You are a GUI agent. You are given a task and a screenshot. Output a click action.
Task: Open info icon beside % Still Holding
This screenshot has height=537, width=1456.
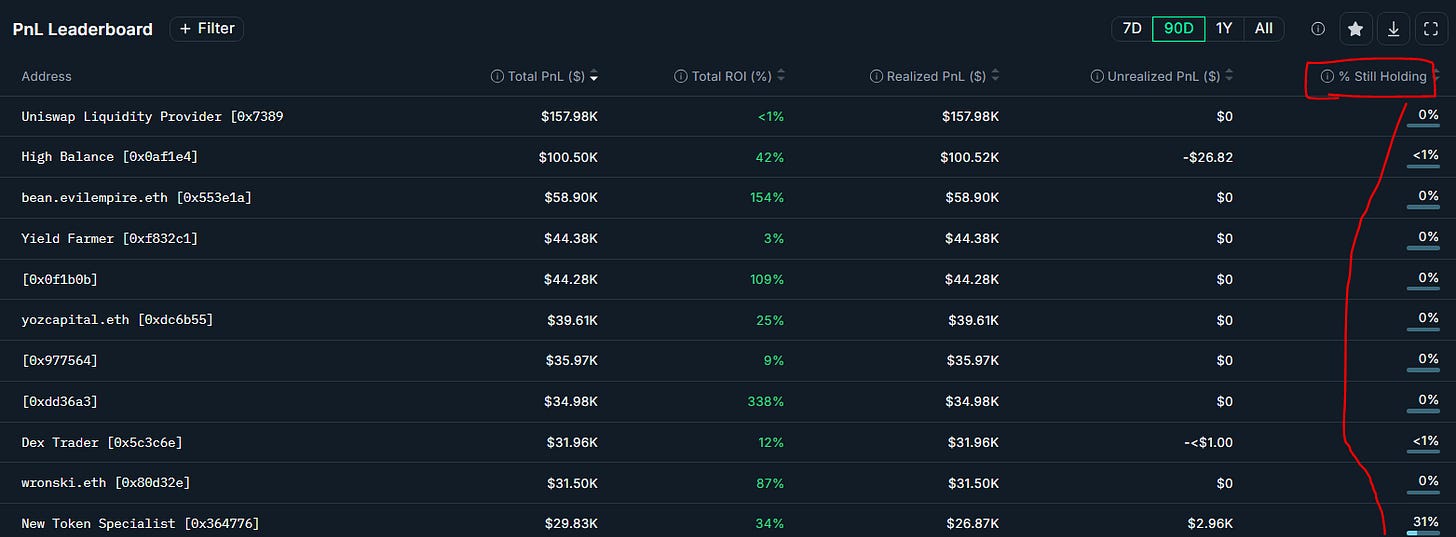pyautogui.click(x=1327, y=77)
